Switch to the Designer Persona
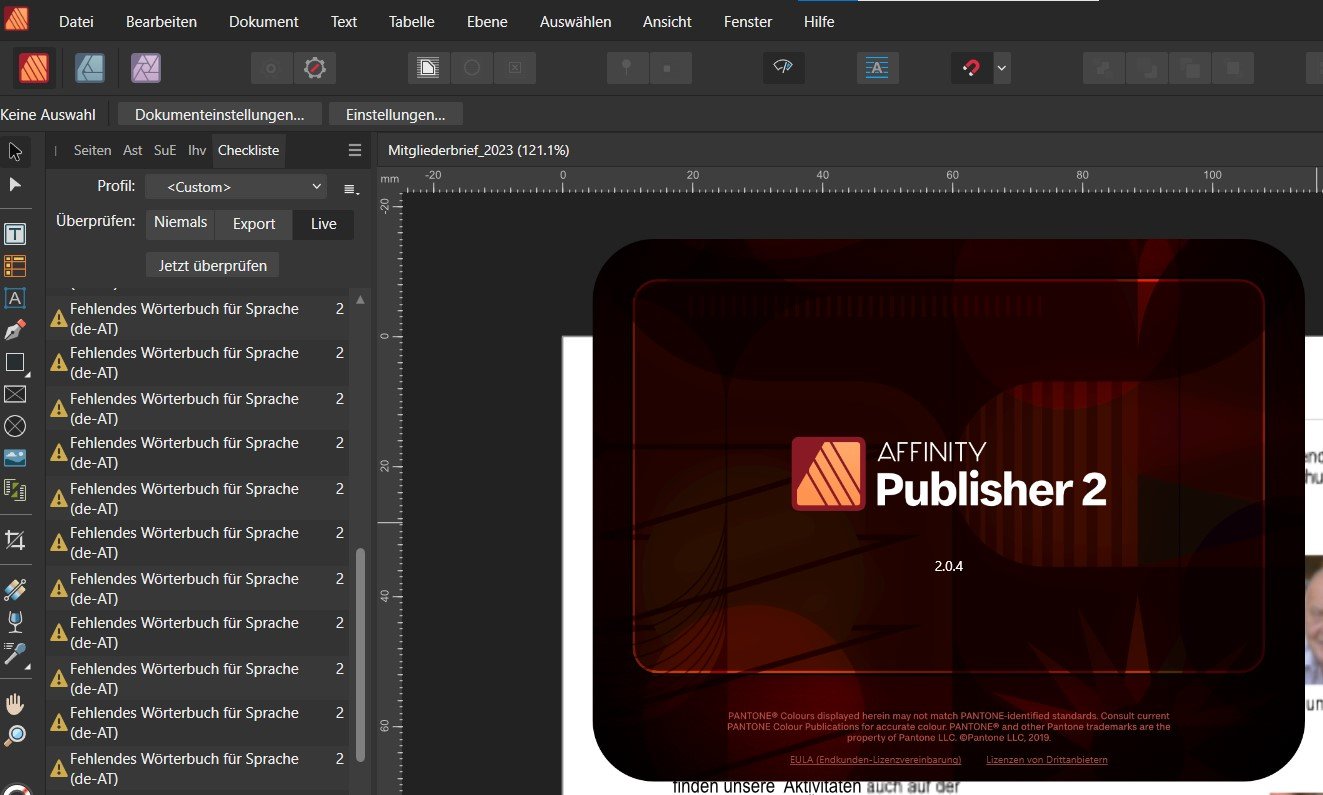The width and height of the screenshot is (1323, 795). coord(90,68)
